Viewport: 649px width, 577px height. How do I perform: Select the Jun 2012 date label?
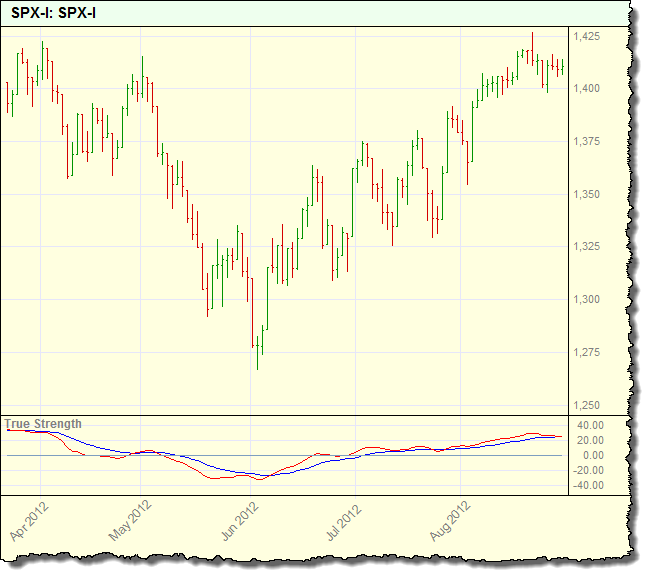pos(239,521)
